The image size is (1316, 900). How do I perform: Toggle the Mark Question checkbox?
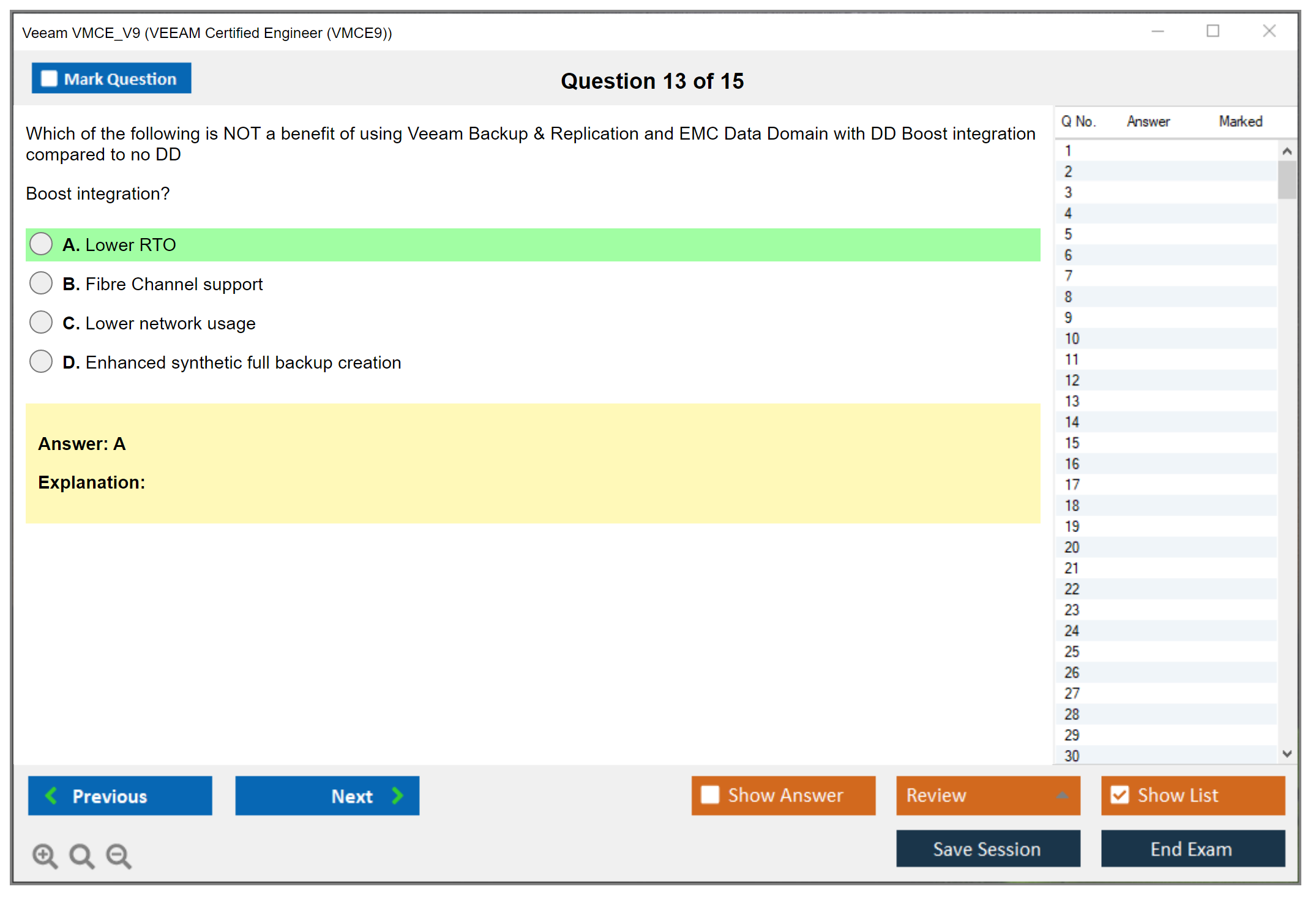(x=49, y=78)
